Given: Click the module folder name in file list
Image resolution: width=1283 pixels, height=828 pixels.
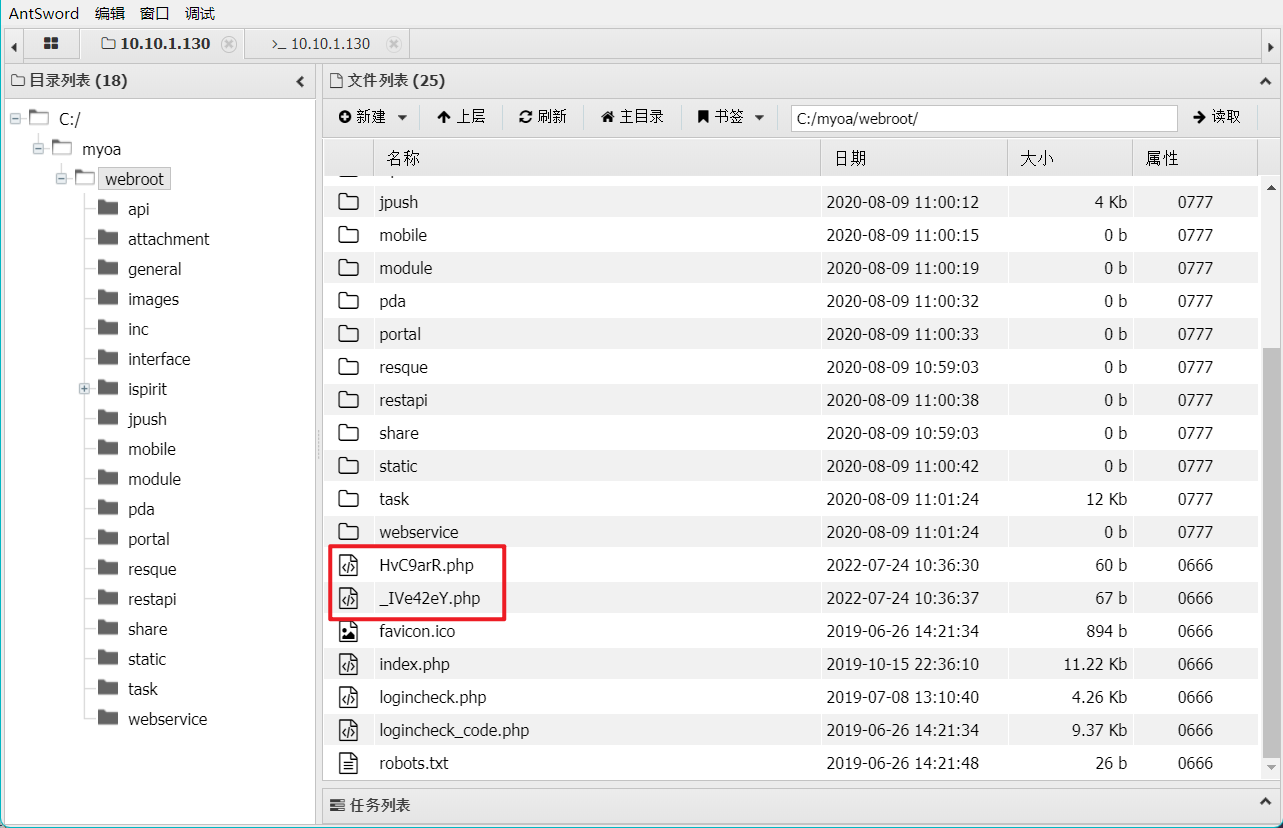Looking at the screenshot, I should [x=406, y=268].
